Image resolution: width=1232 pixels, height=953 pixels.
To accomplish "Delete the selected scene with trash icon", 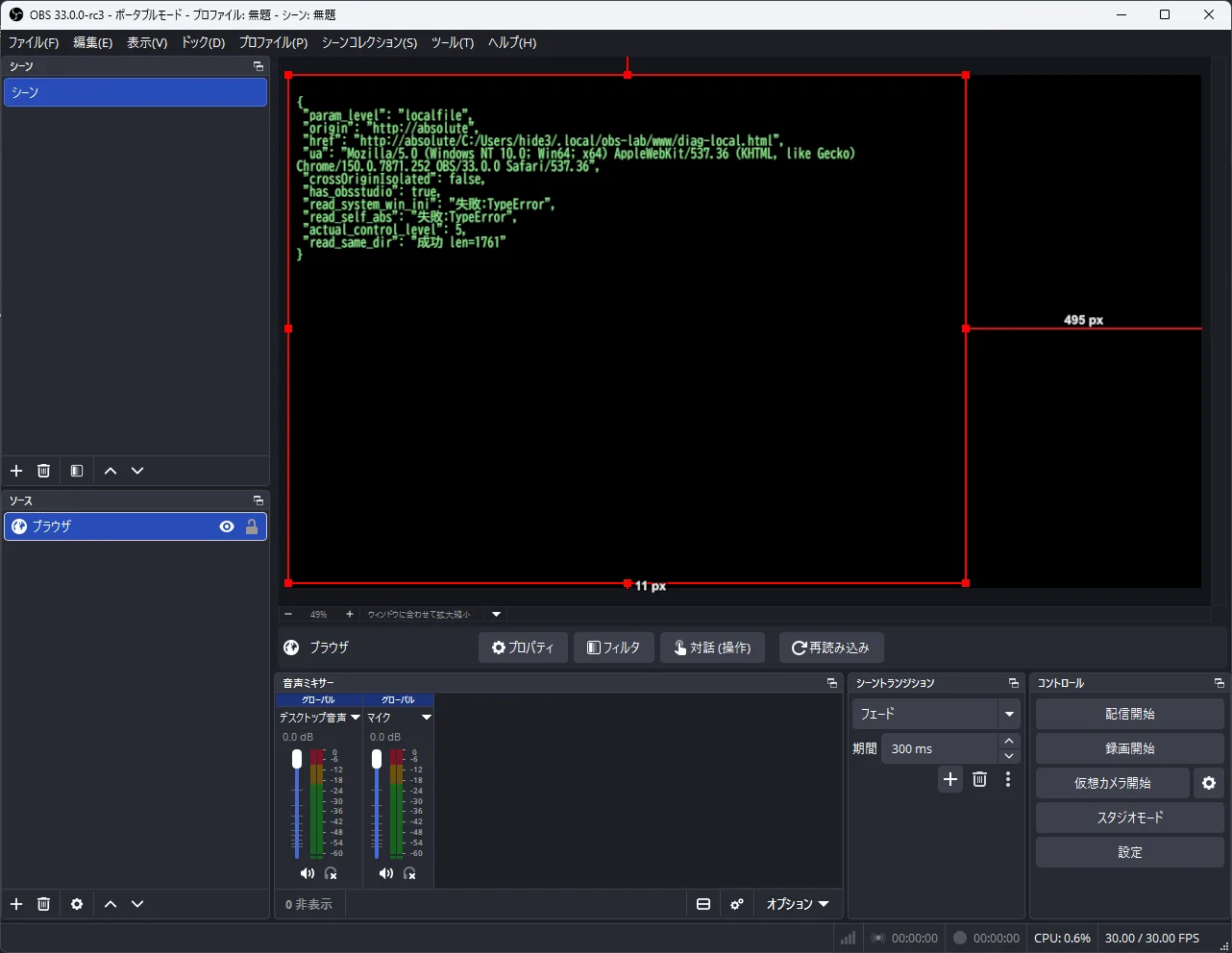I will [x=43, y=471].
